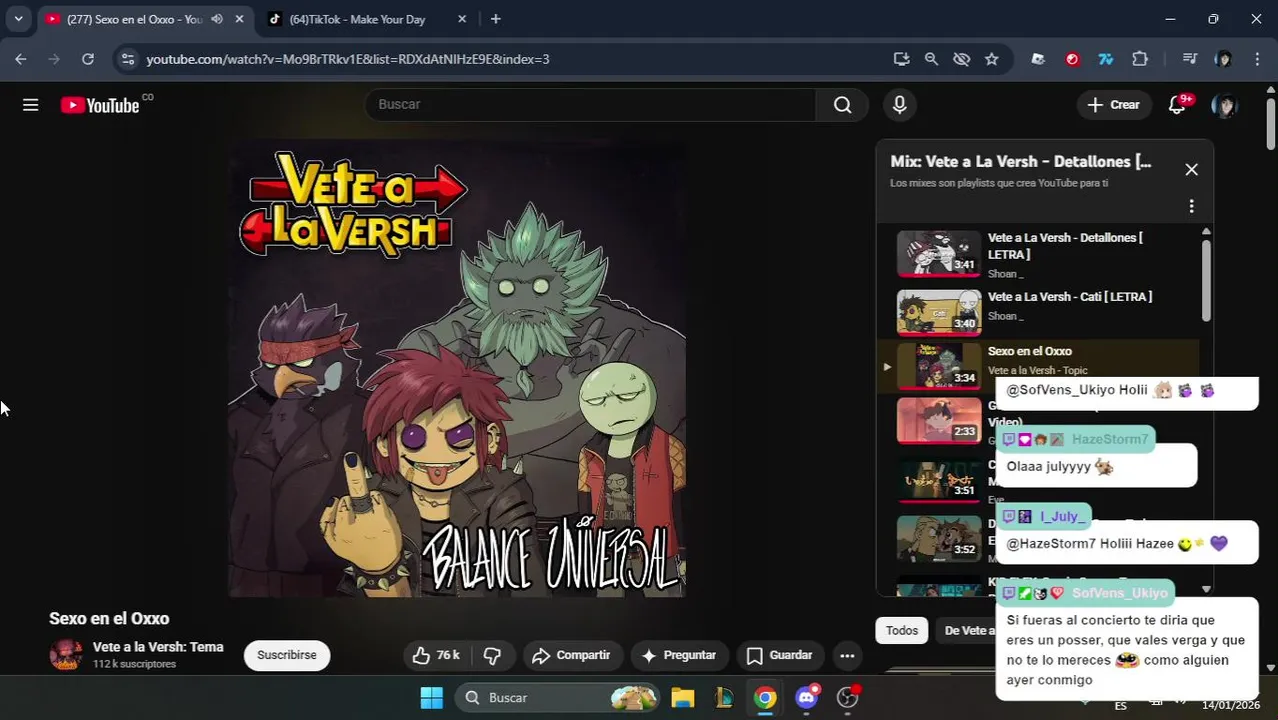1278x720 pixels.
Task: Click the Balance Universal album art video
Action: (x=457, y=368)
